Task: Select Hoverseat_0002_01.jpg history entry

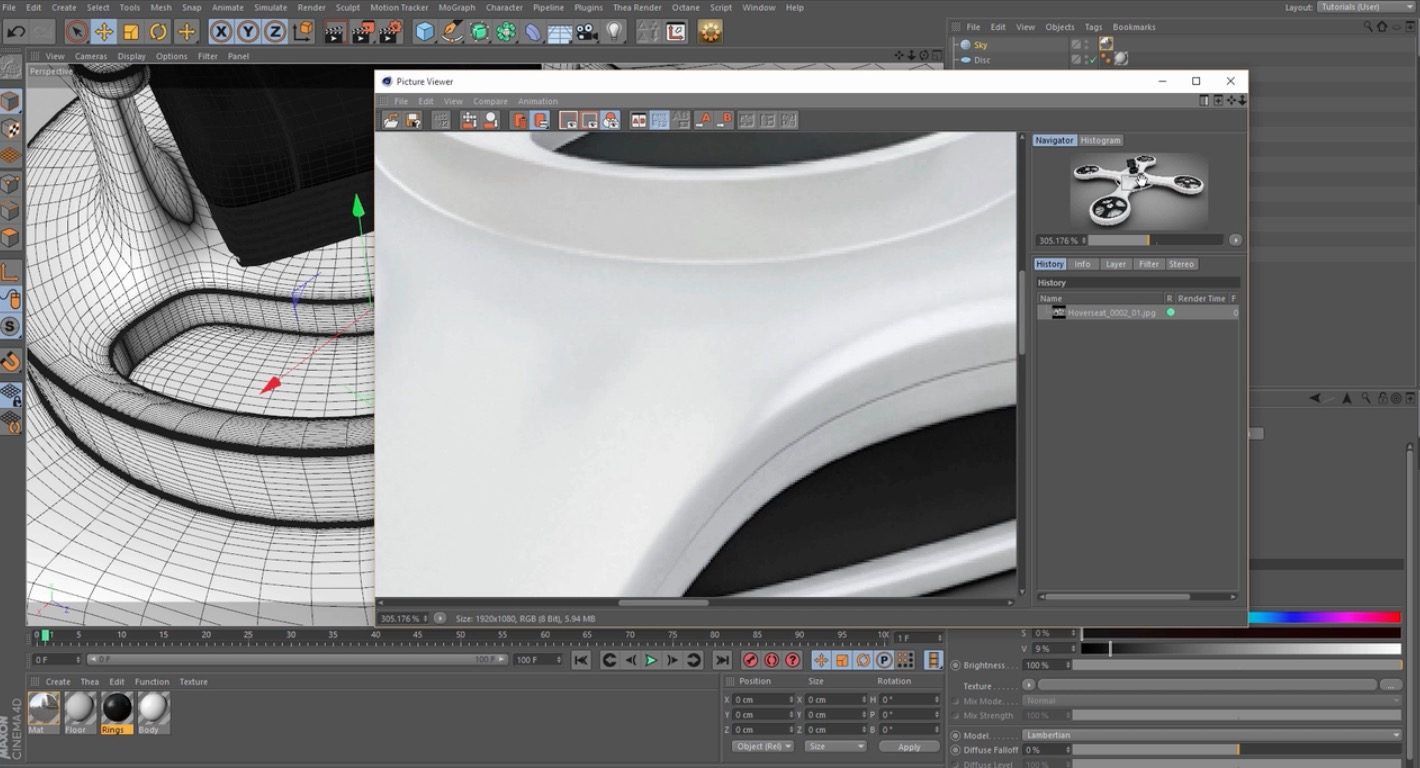Action: coord(1137,312)
